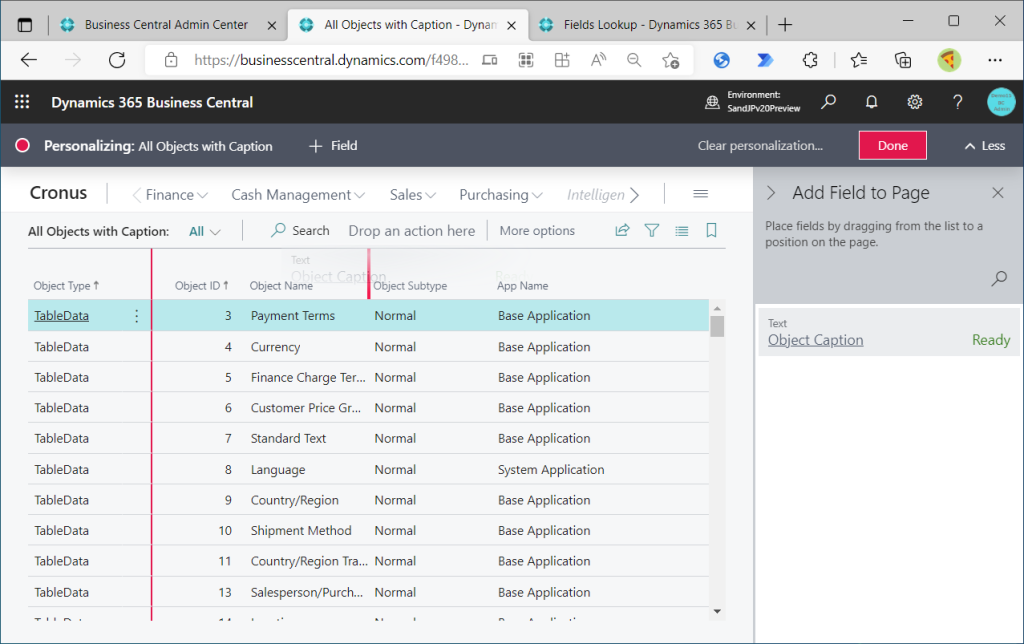
Task: Close the Fields Lookup browser tab
Action: point(751,25)
